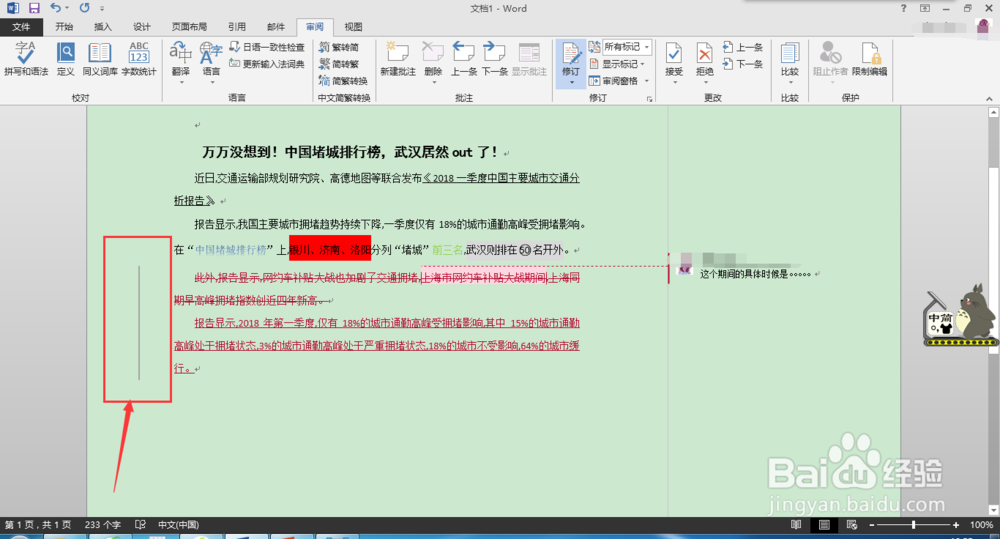1000x539 pixels.
Task: Open zoom dialog via 100% label
Action: tap(982, 525)
